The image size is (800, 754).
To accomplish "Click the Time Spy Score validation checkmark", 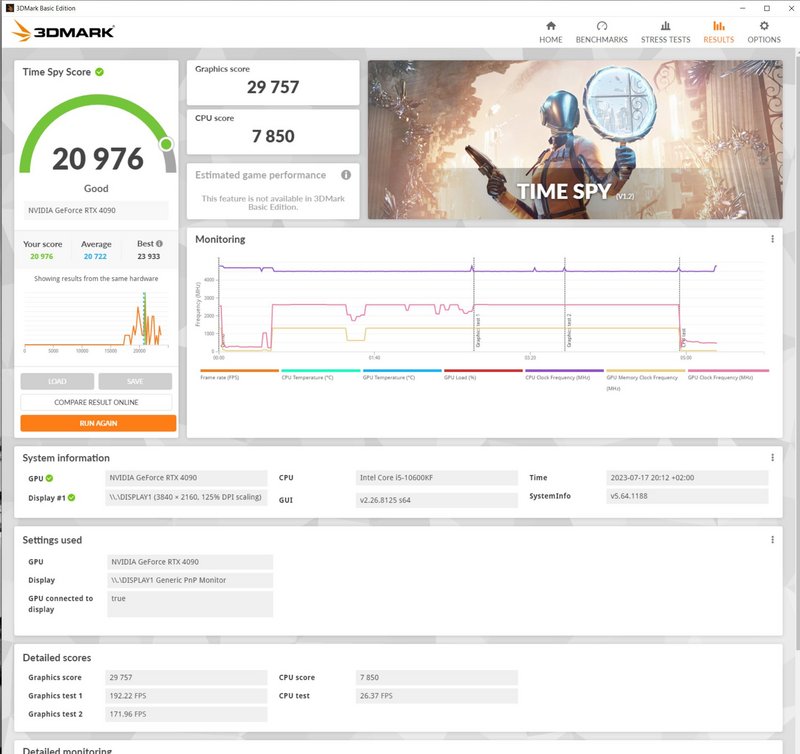I will pyautogui.click(x=99, y=72).
